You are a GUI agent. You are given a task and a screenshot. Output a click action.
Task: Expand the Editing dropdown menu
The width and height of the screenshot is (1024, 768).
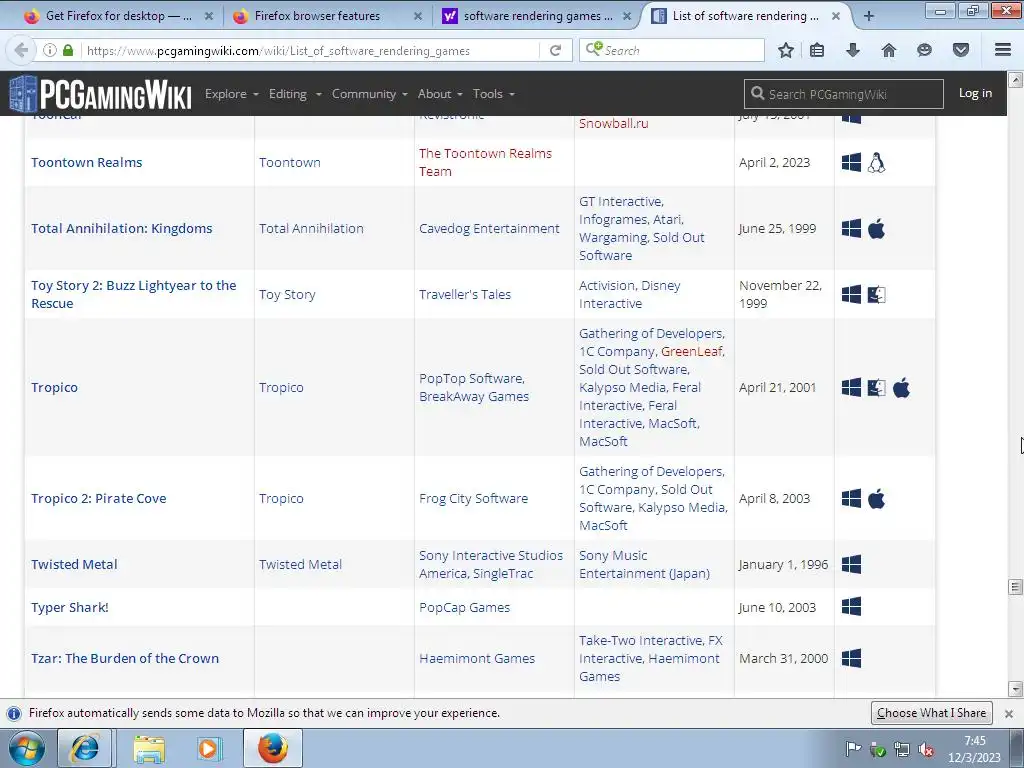295,94
